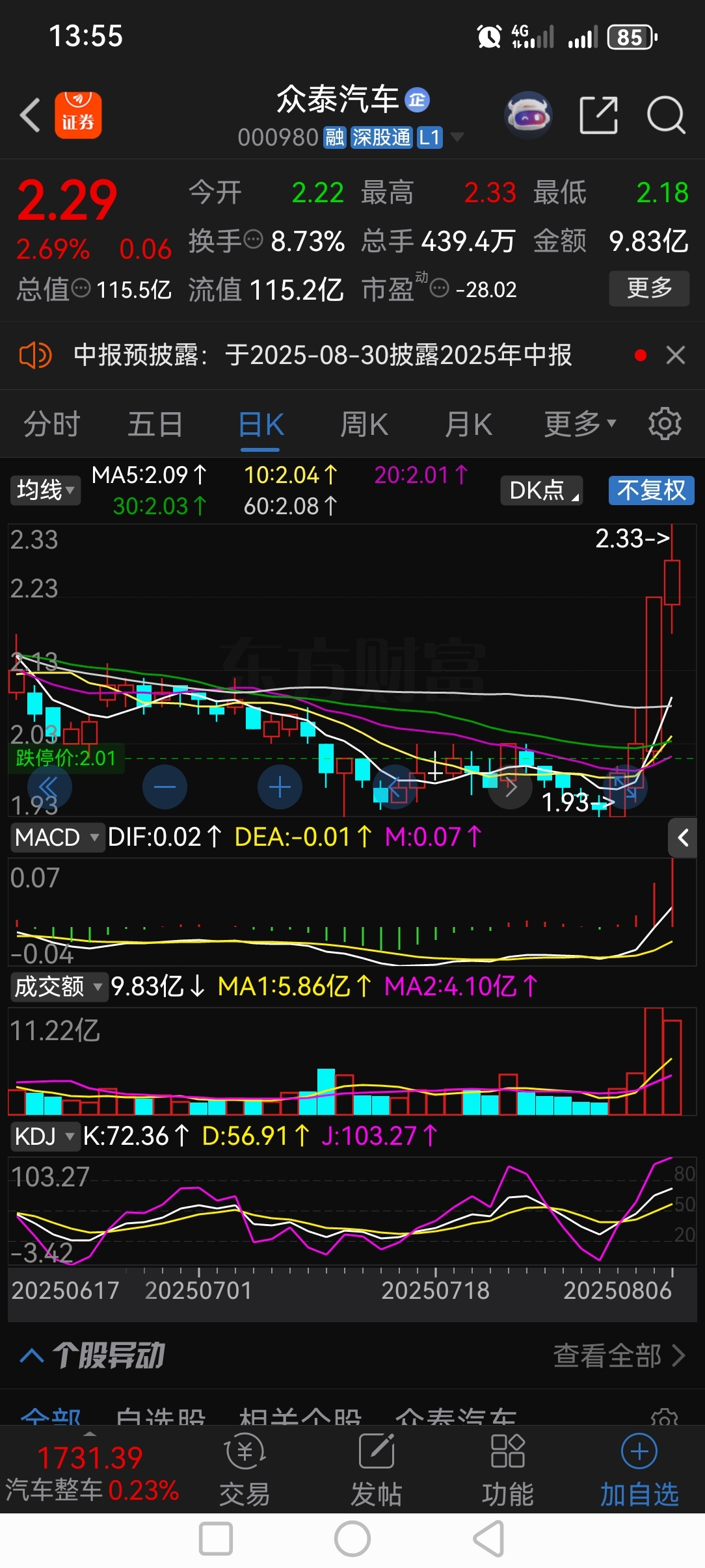Toggle the 不复权 adjustment option
The height and width of the screenshot is (1568, 705).
click(652, 490)
